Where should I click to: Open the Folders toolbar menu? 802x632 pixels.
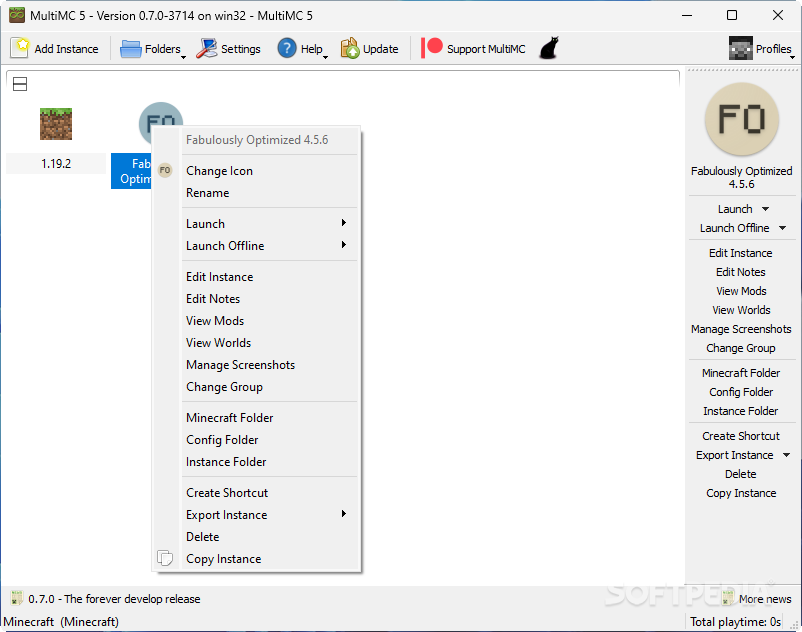153,49
